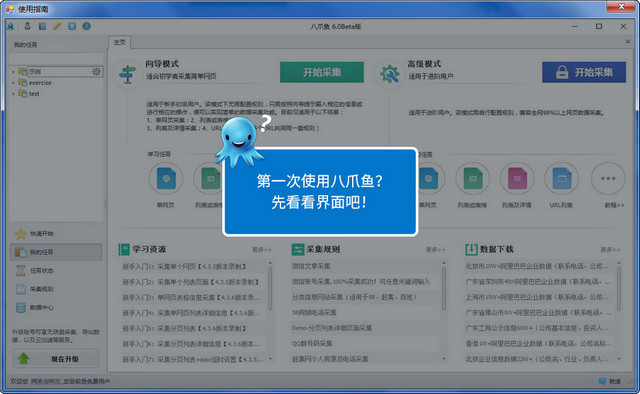Click the blue upload box toolbar icon
The width and height of the screenshot is (640, 394).
(72, 26)
